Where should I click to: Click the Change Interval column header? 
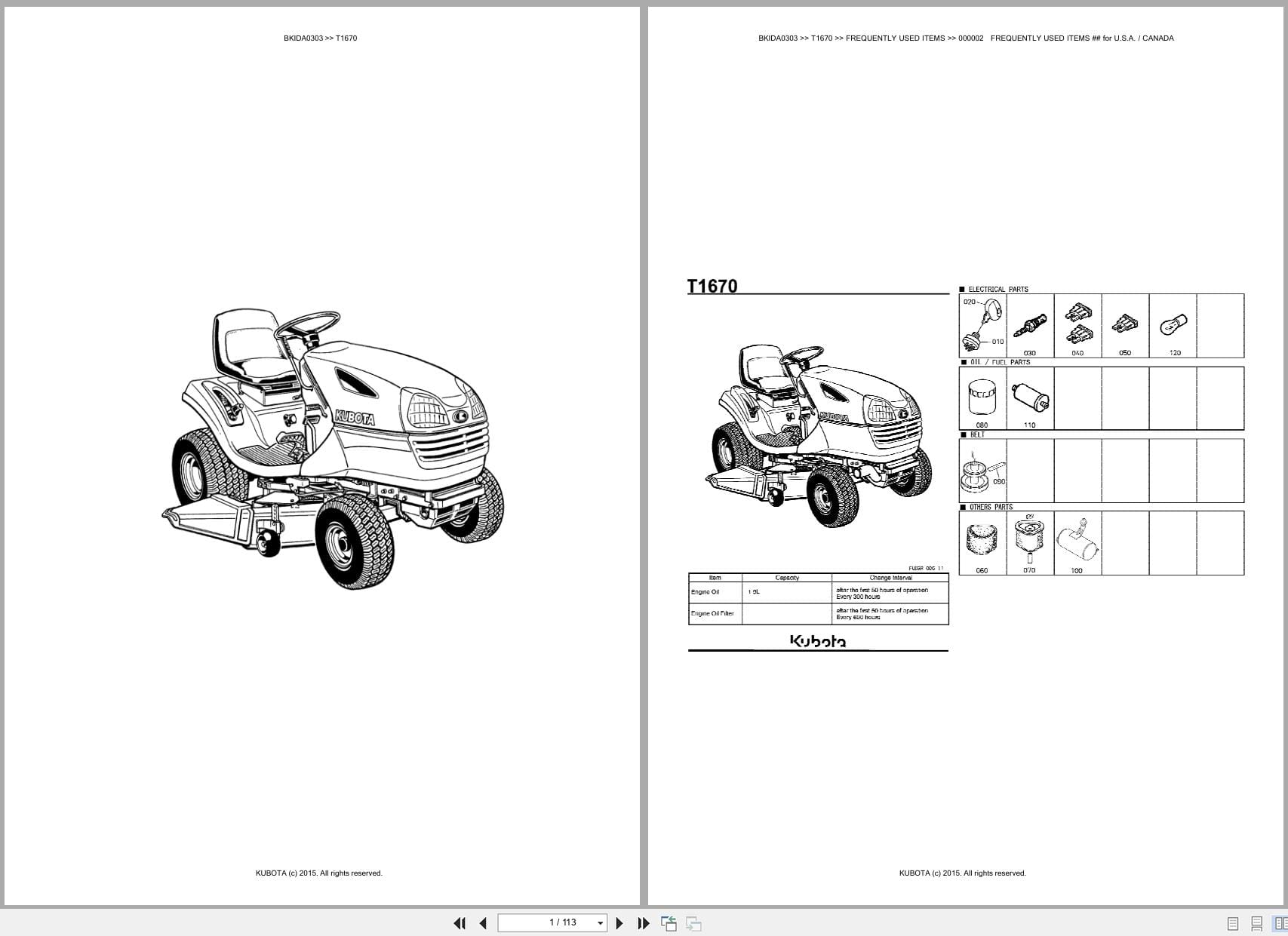[x=890, y=578]
